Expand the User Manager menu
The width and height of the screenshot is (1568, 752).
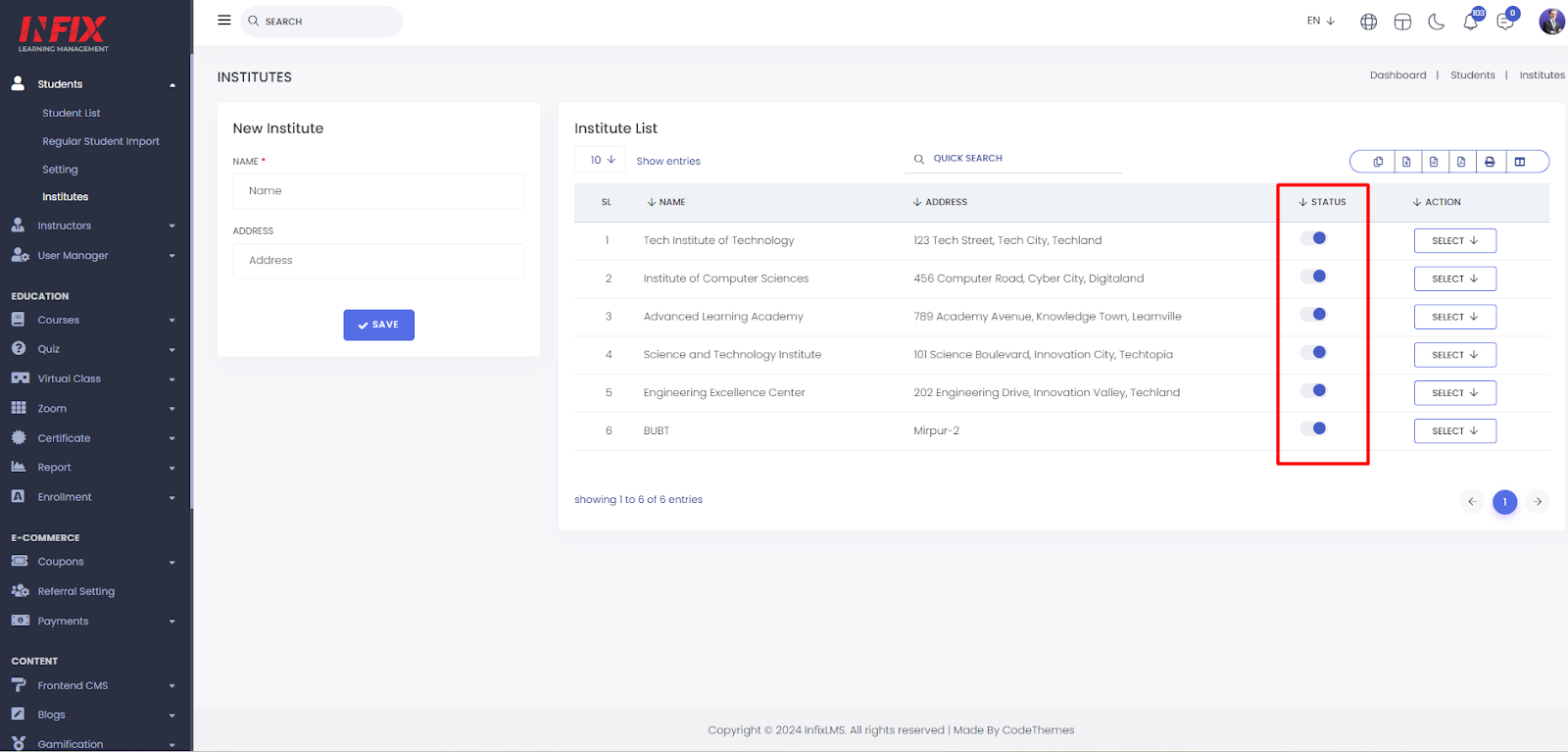tap(95, 256)
